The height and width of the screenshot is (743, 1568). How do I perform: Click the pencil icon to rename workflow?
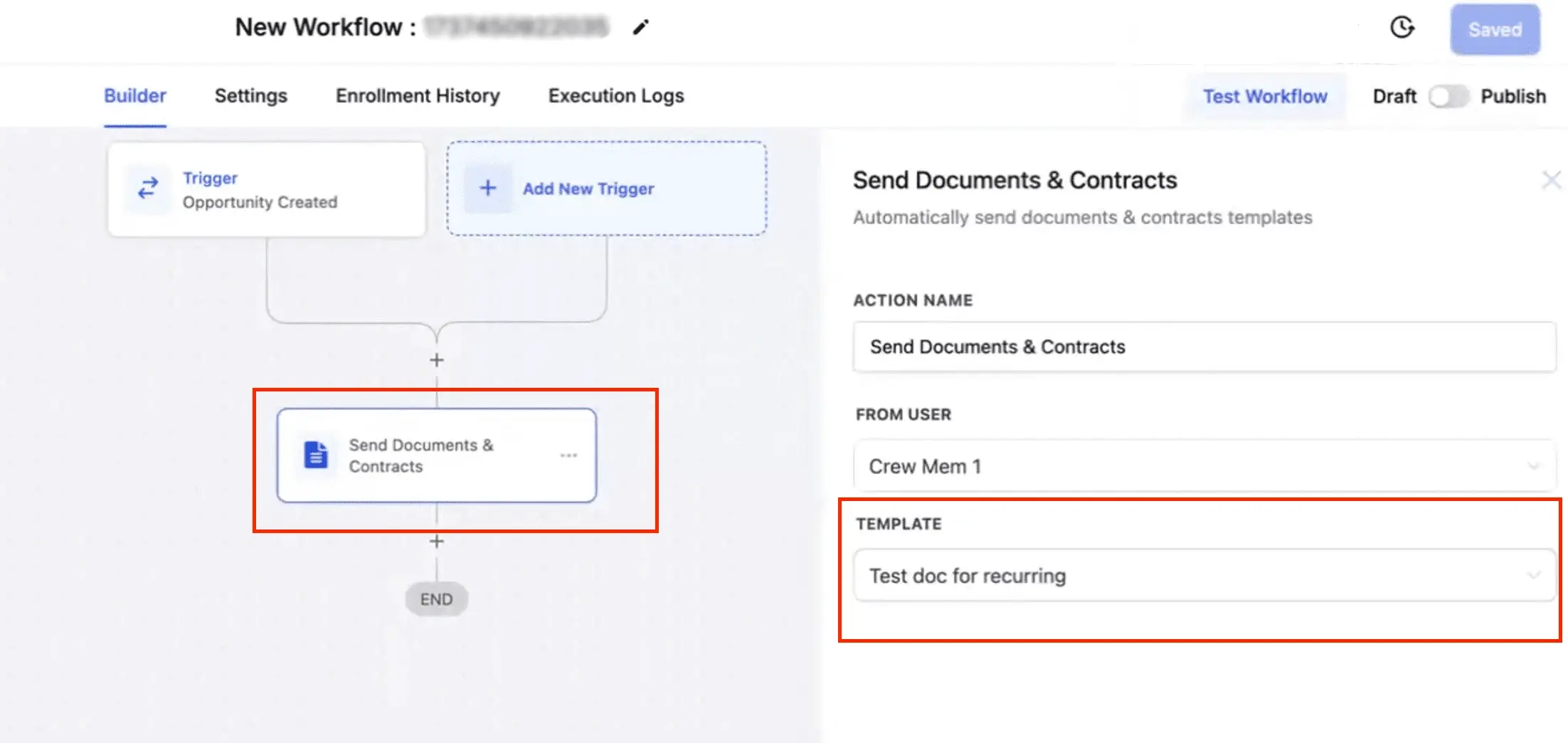641,28
